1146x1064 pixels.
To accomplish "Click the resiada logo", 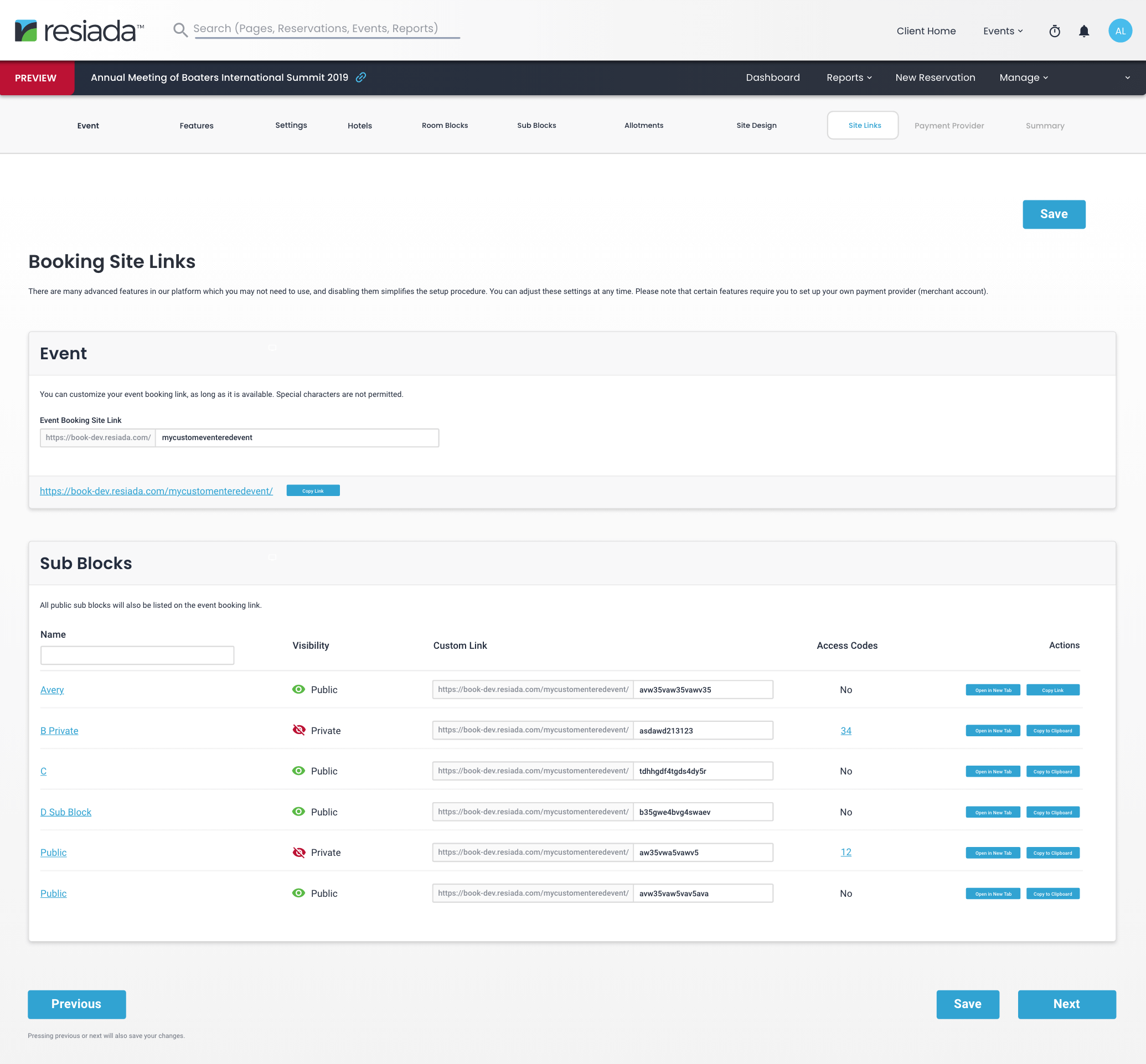I will pos(80,30).
